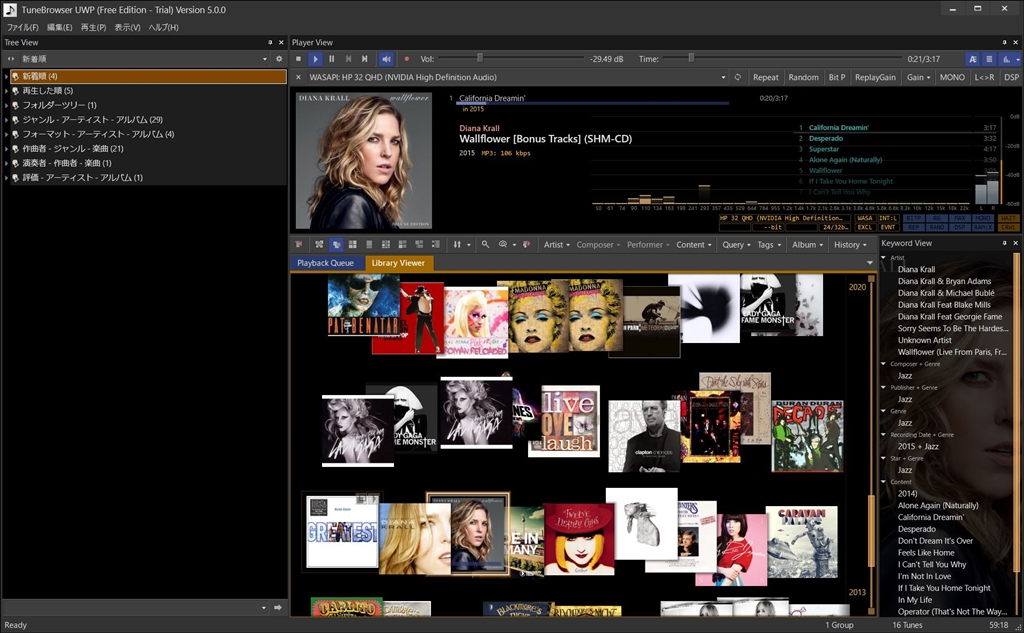Stop playback with the stop button

tap(300, 59)
